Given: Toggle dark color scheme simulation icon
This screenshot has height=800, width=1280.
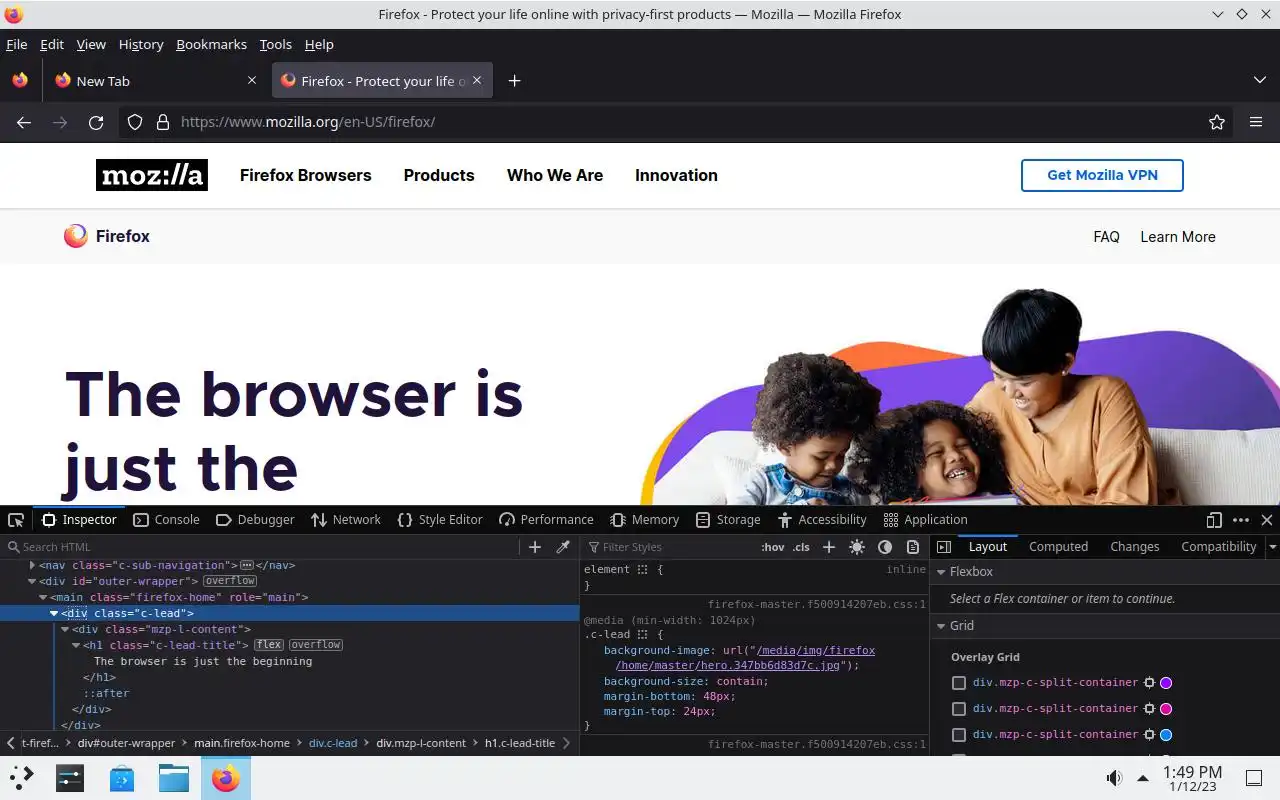Looking at the screenshot, I should pos(885,547).
